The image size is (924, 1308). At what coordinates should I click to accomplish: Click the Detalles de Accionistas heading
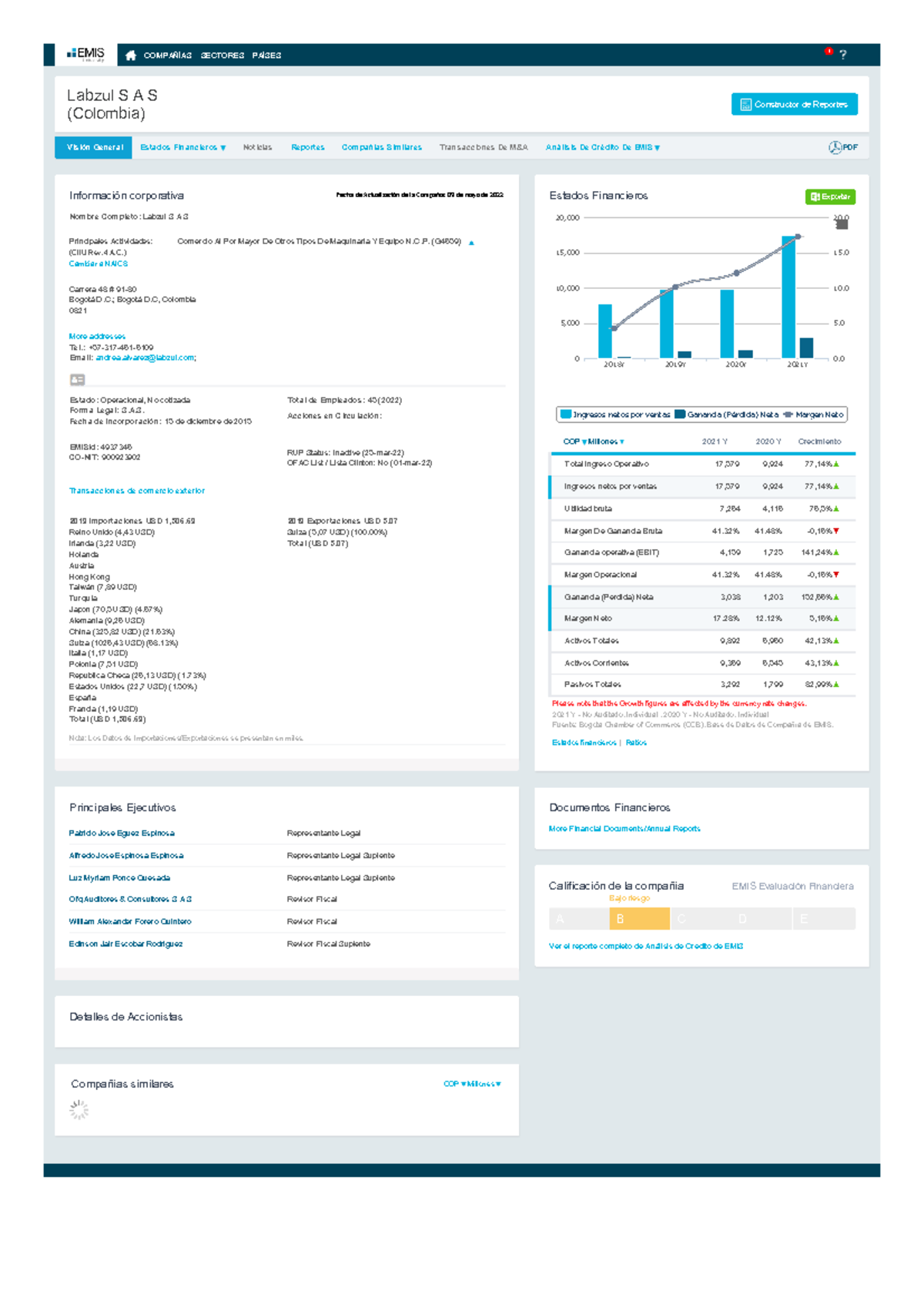tap(126, 1017)
